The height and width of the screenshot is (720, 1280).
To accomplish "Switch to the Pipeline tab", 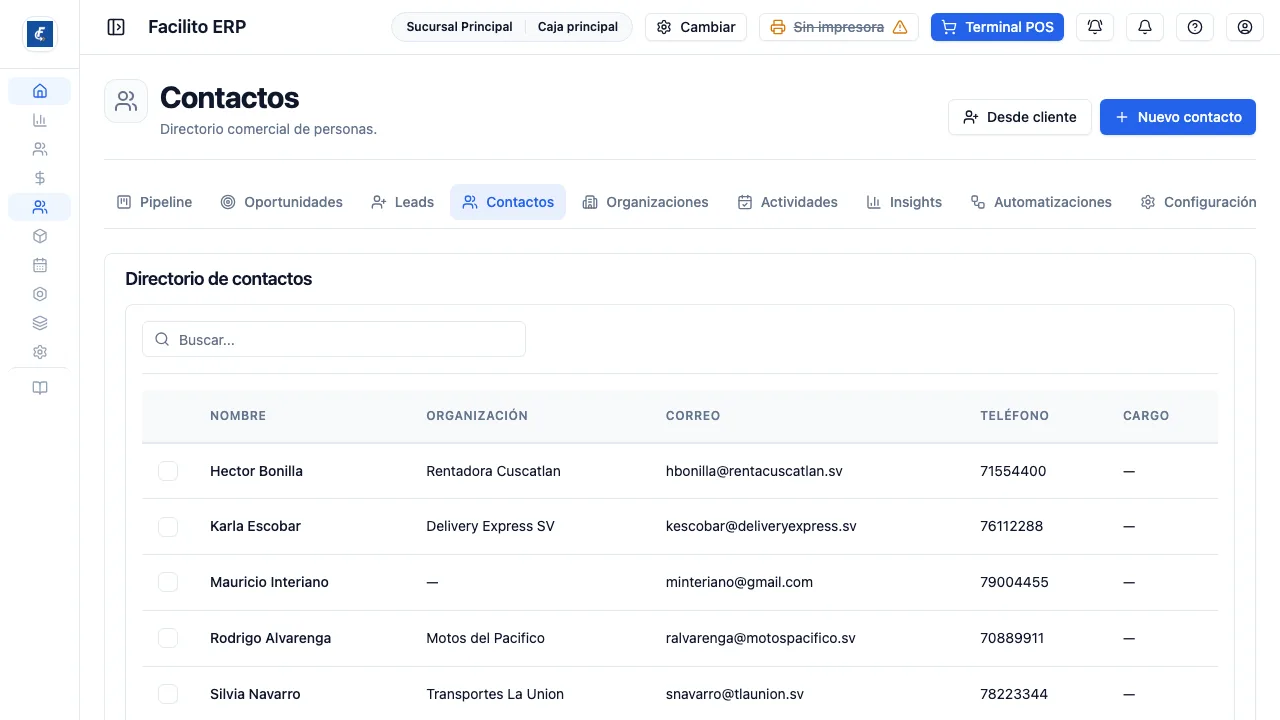I will (154, 202).
